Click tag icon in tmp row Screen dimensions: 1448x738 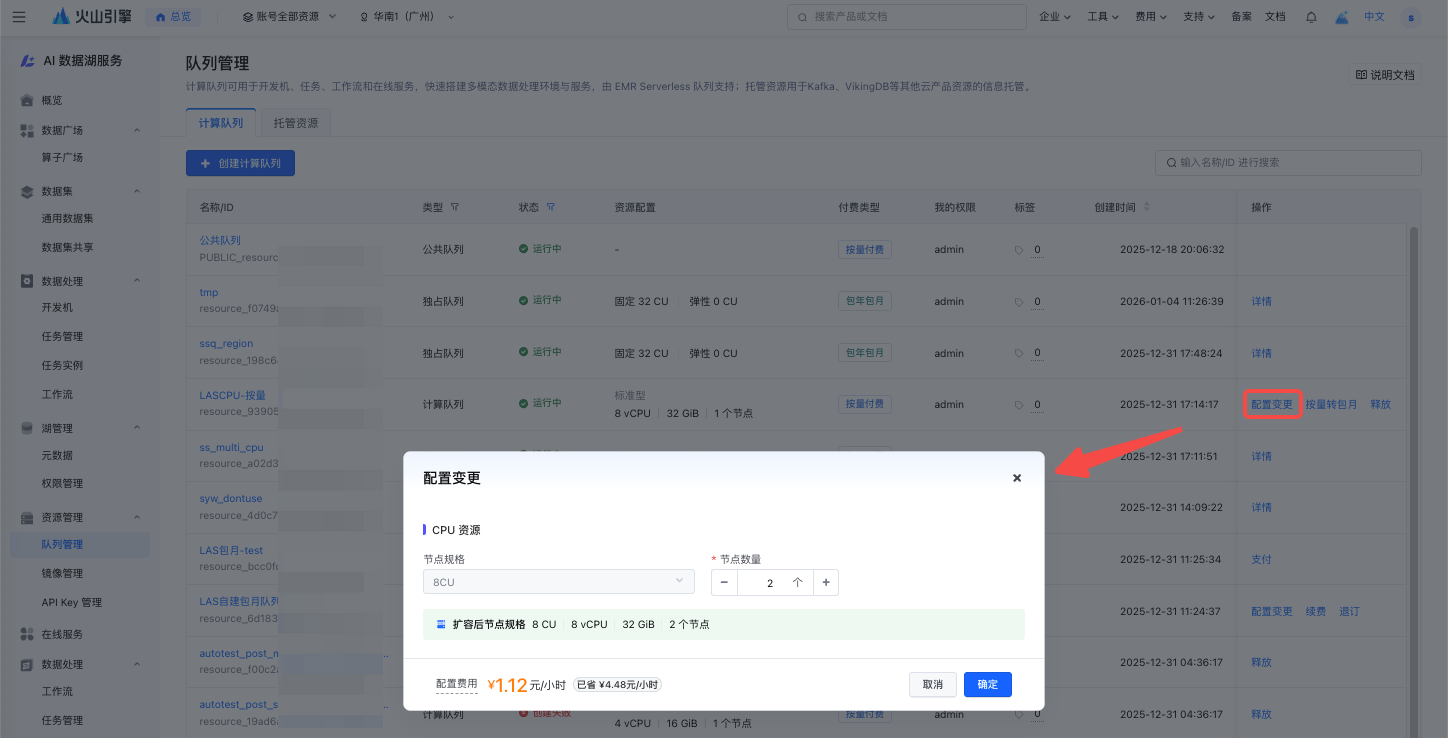tap(1019, 302)
